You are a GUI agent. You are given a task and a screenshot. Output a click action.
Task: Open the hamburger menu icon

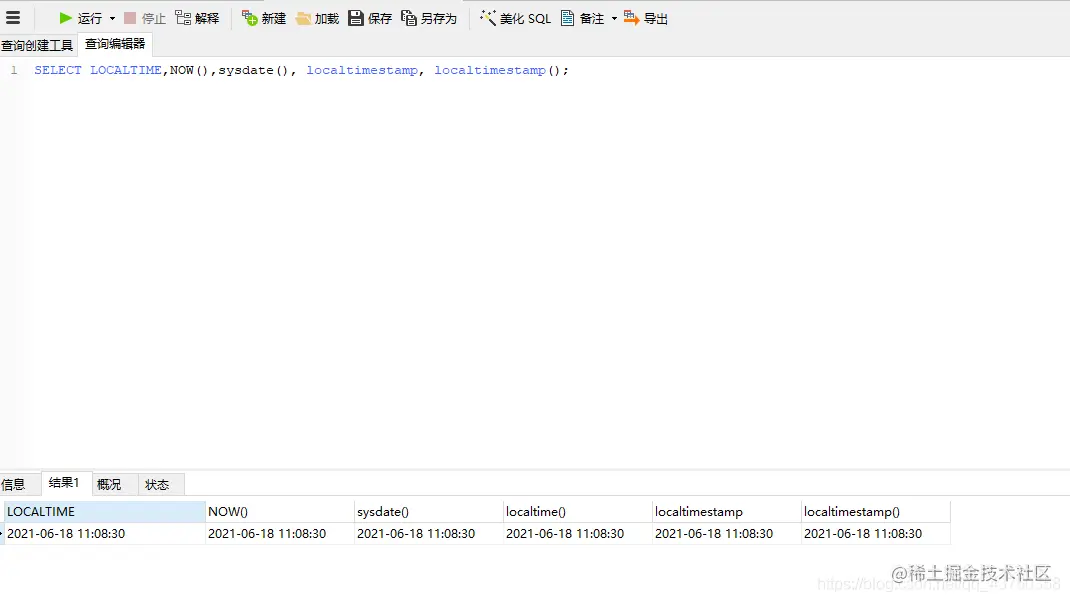[12, 18]
